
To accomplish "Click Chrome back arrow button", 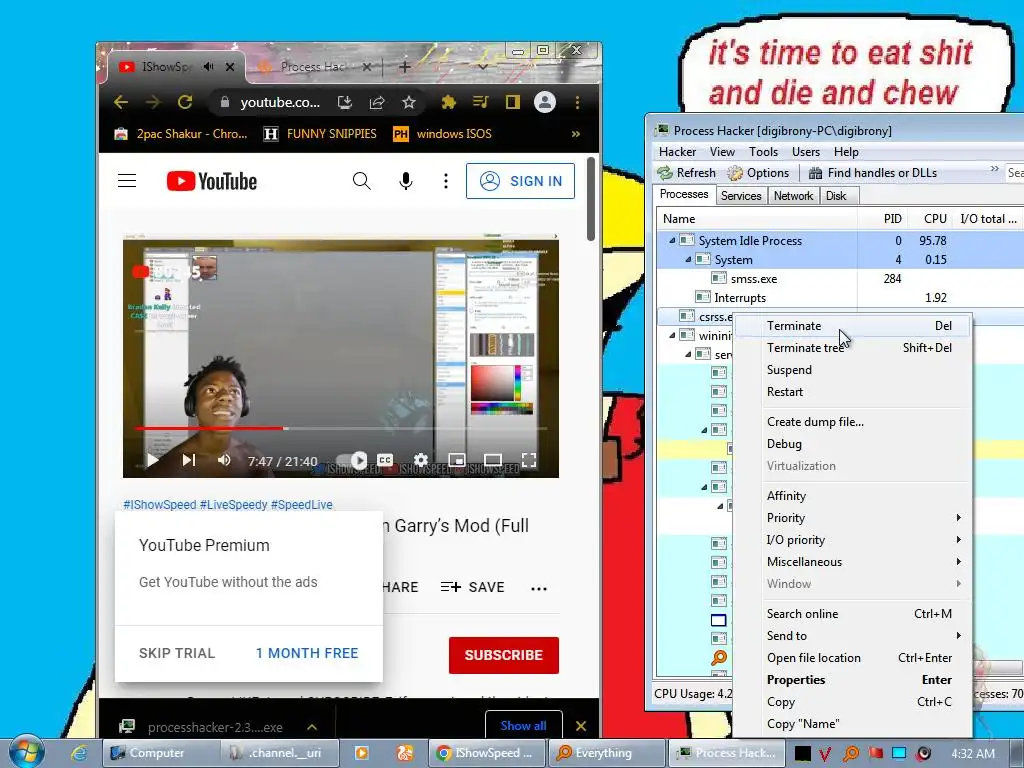I will tap(121, 102).
